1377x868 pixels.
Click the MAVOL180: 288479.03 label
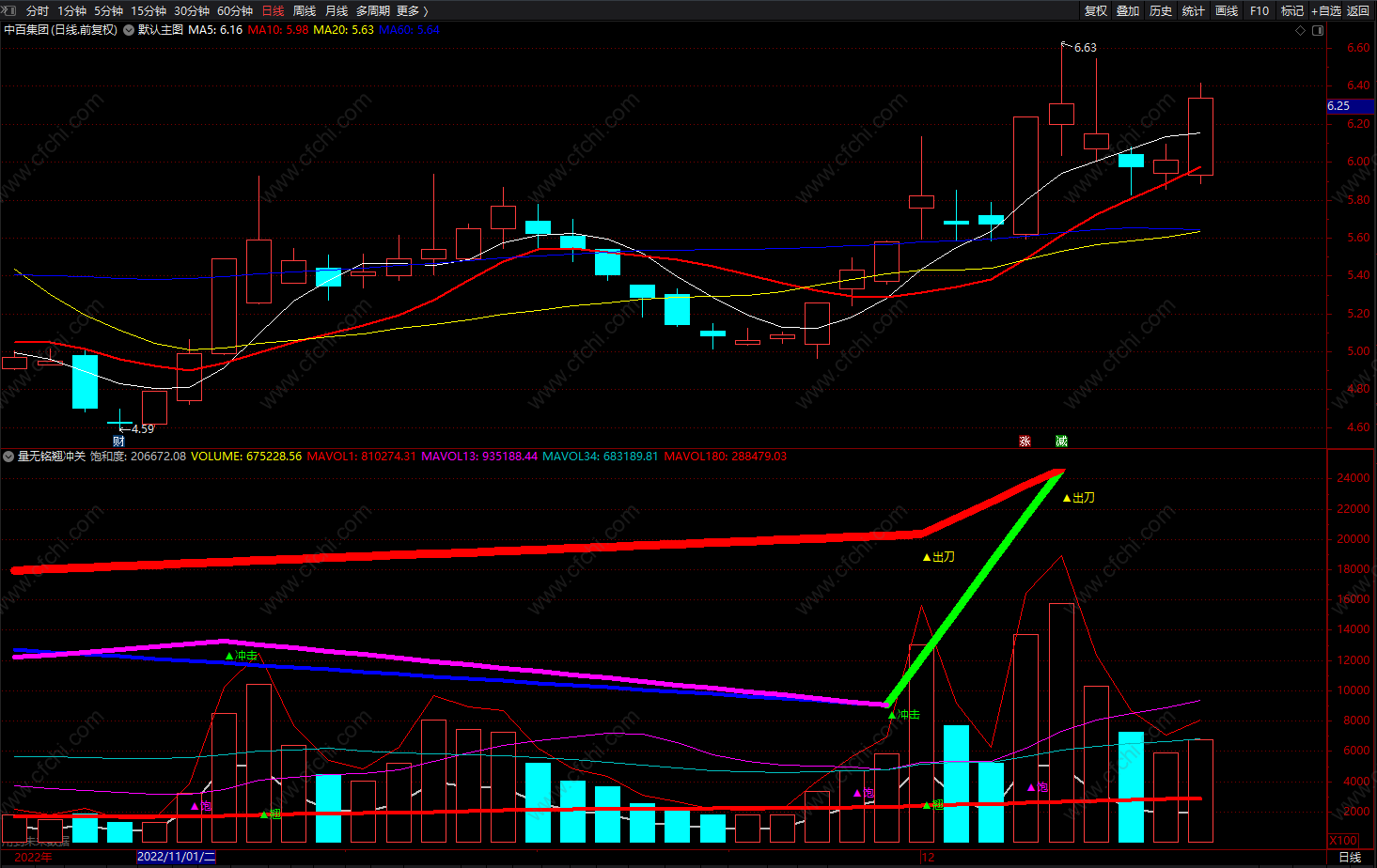(726, 457)
